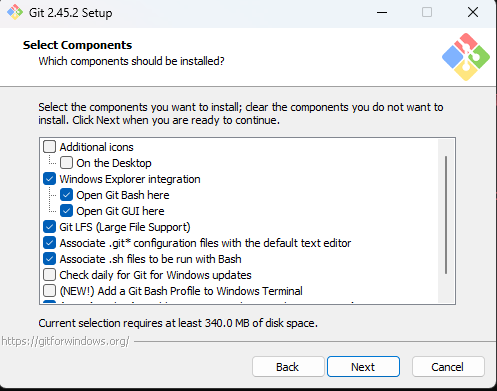Click the components list scrollbar thumb
This screenshot has height=391, width=497.
click(446, 215)
